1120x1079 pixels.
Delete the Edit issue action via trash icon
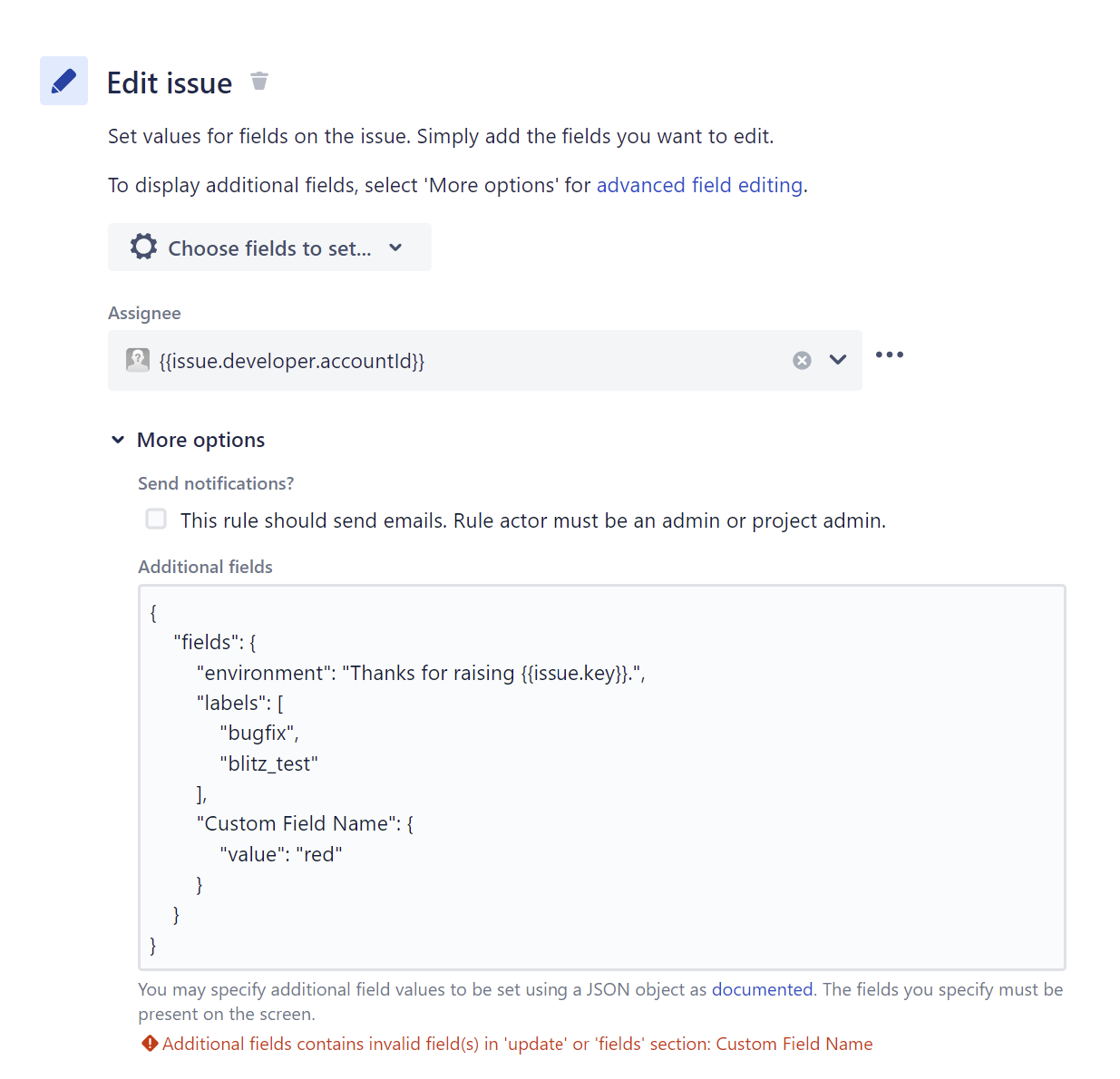[259, 81]
